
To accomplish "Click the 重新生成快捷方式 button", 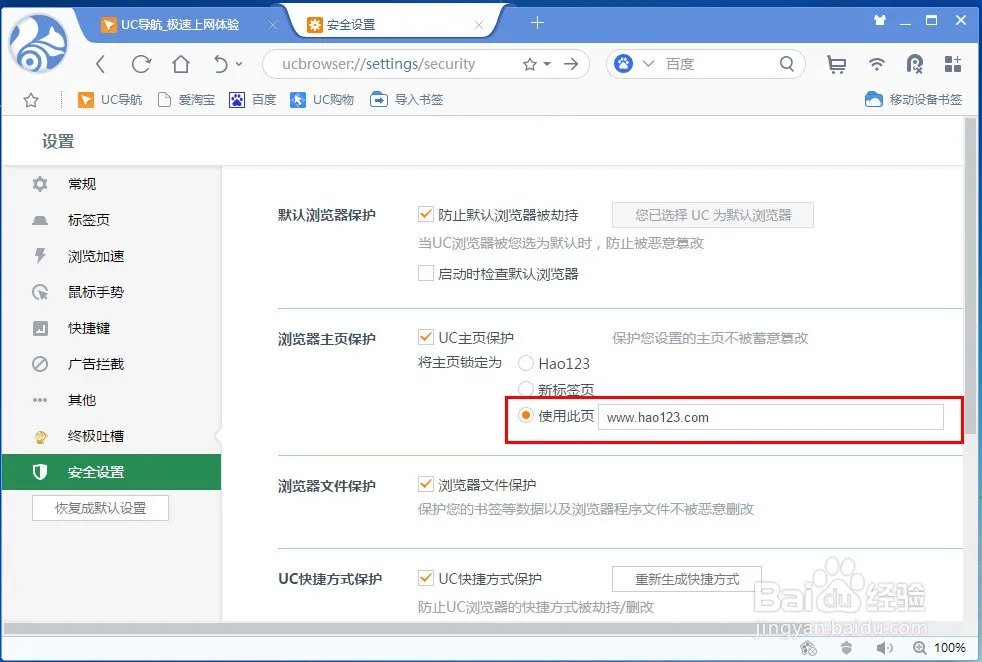I will [686, 578].
